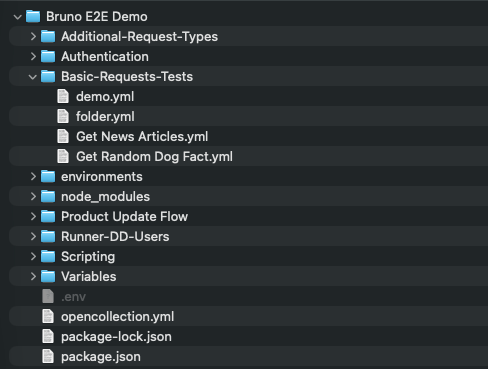488x369 pixels.
Task: Click the environments folder icon
Action: tap(48, 176)
